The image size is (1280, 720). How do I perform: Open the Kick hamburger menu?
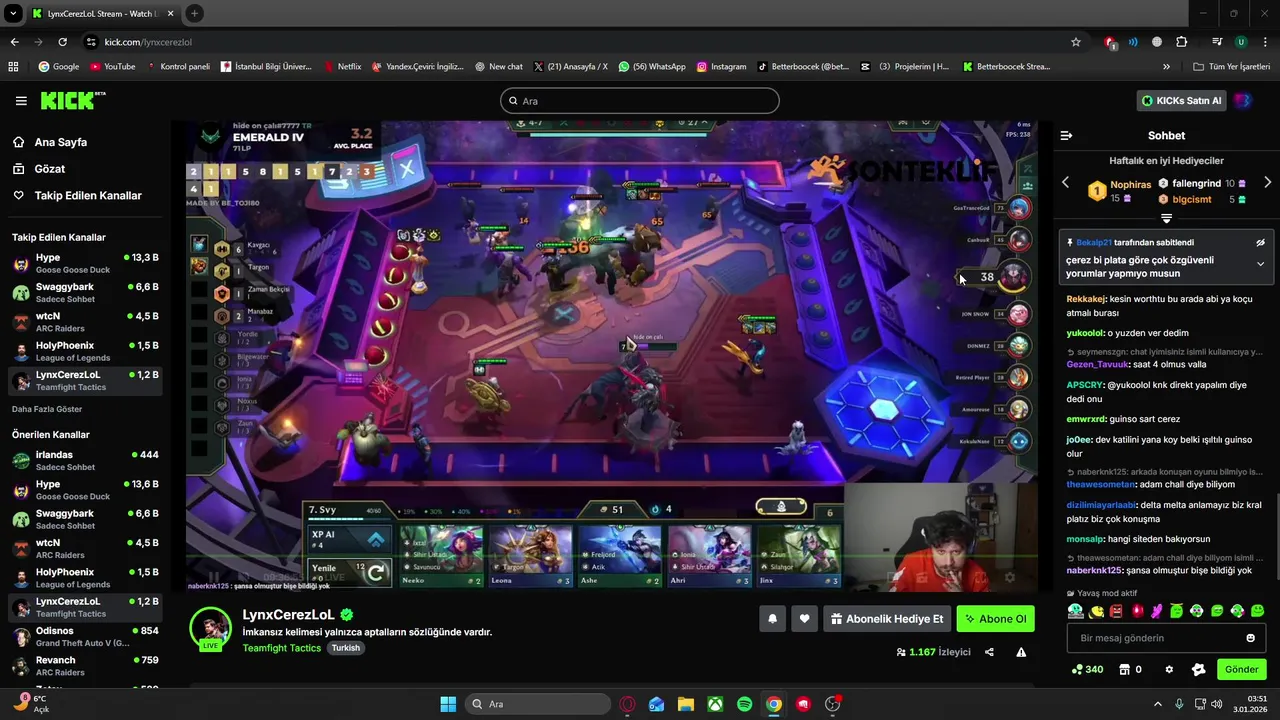click(x=21, y=101)
